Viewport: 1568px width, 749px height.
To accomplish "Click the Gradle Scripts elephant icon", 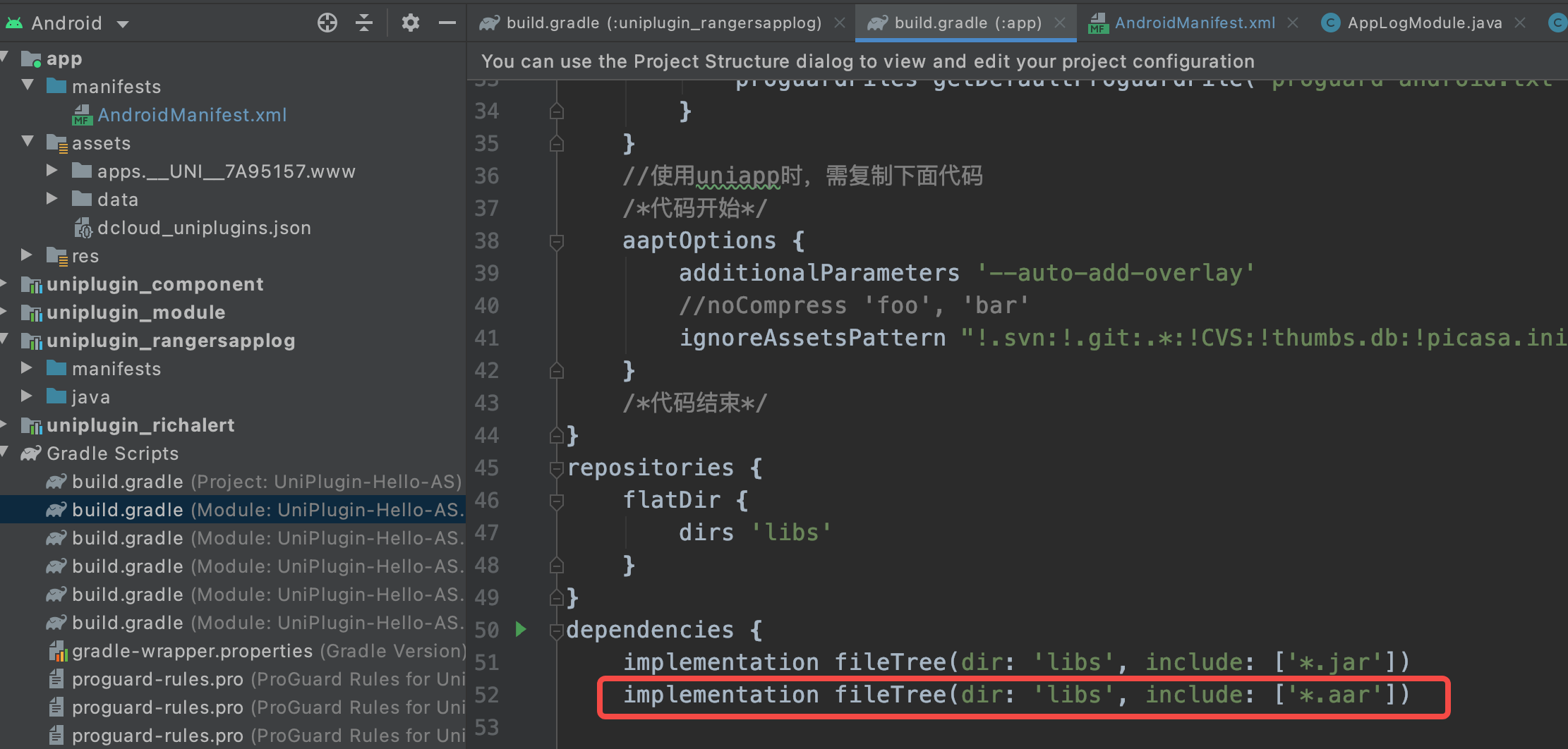I will tap(31, 453).
